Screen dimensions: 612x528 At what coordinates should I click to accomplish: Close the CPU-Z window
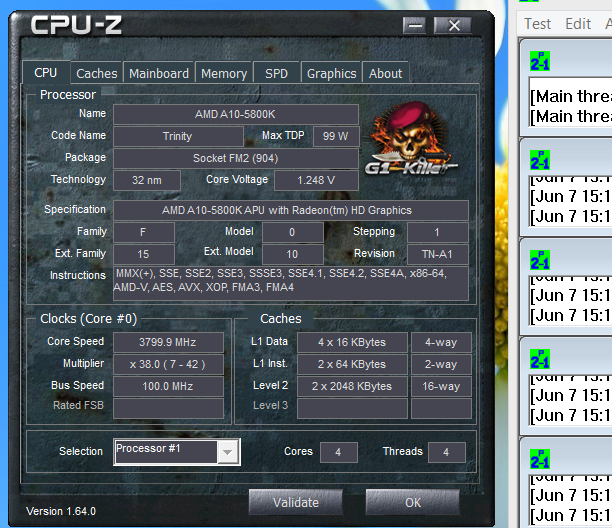point(453,26)
